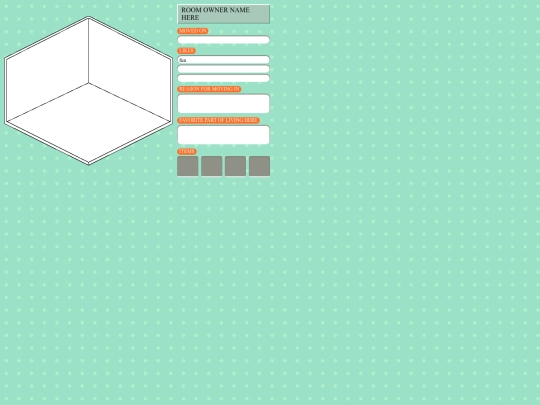Click the second Likes input field
This screenshot has height=405, width=540.
tap(224, 69)
